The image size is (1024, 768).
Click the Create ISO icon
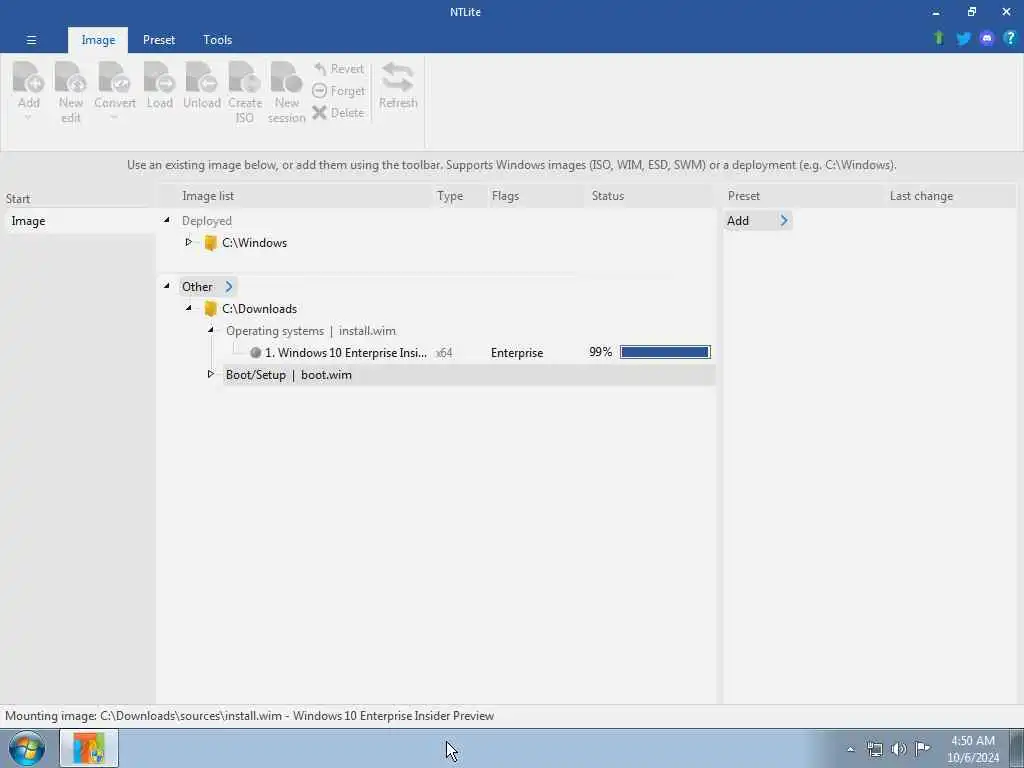pyautogui.click(x=245, y=78)
